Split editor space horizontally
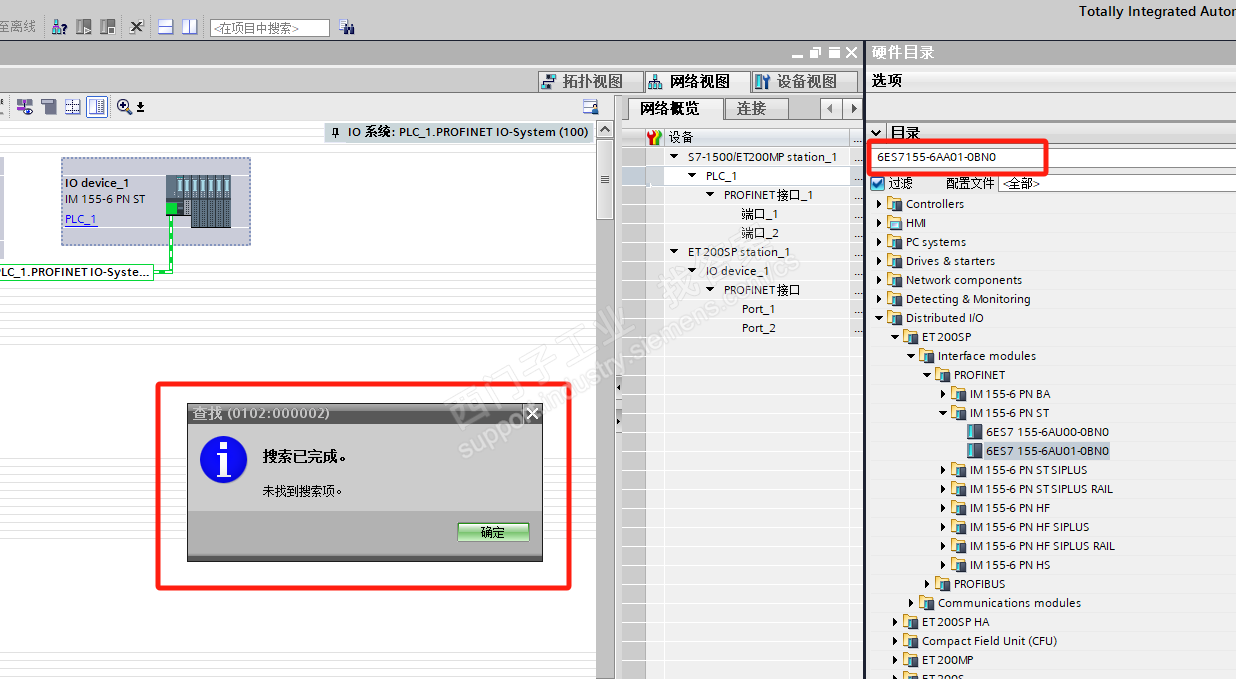1236x679 pixels. point(166,27)
